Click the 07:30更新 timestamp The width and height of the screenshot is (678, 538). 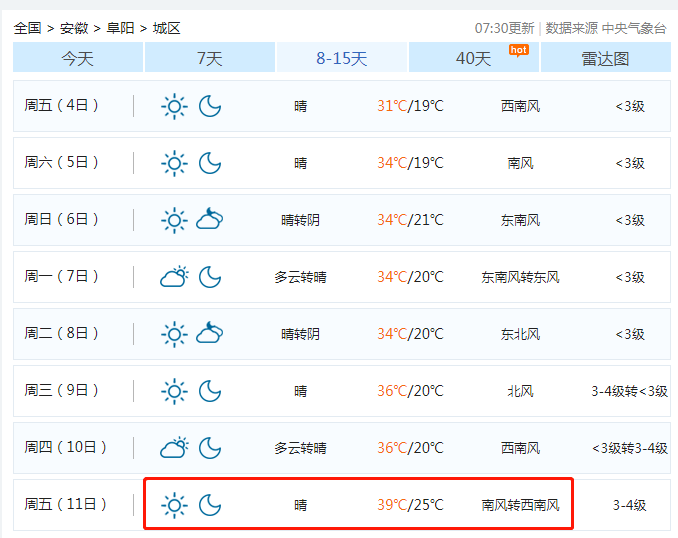(x=505, y=28)
